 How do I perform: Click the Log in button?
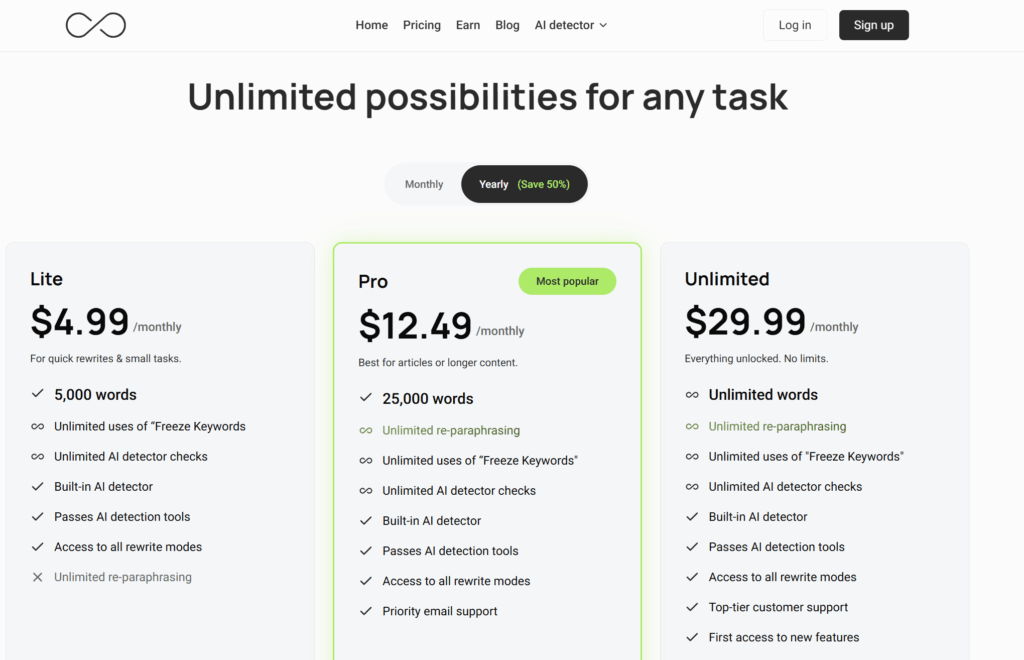795,25
